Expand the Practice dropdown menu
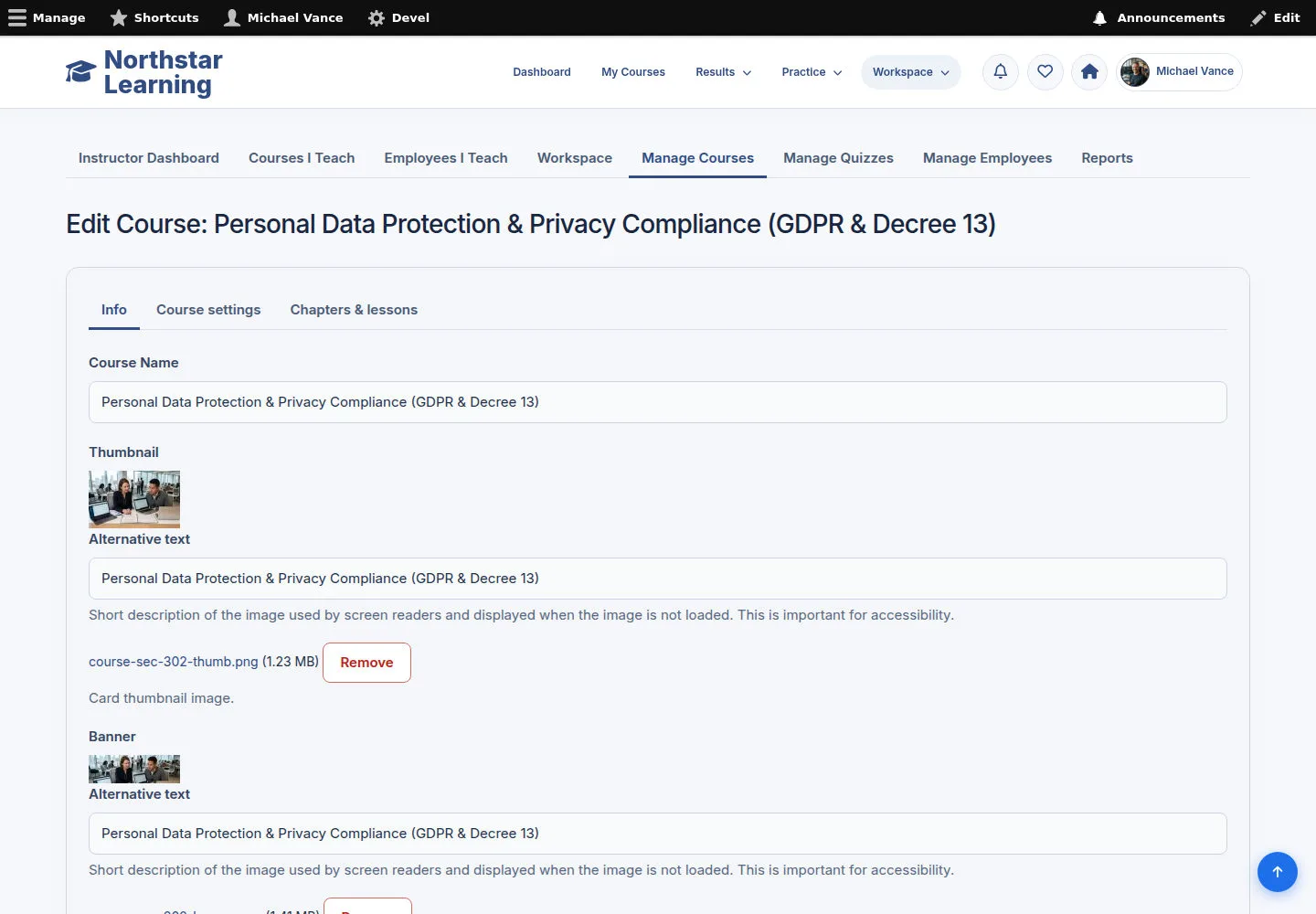Image resolution: width=1316 pixels, height=914 pixels. (x=812, y=72)
